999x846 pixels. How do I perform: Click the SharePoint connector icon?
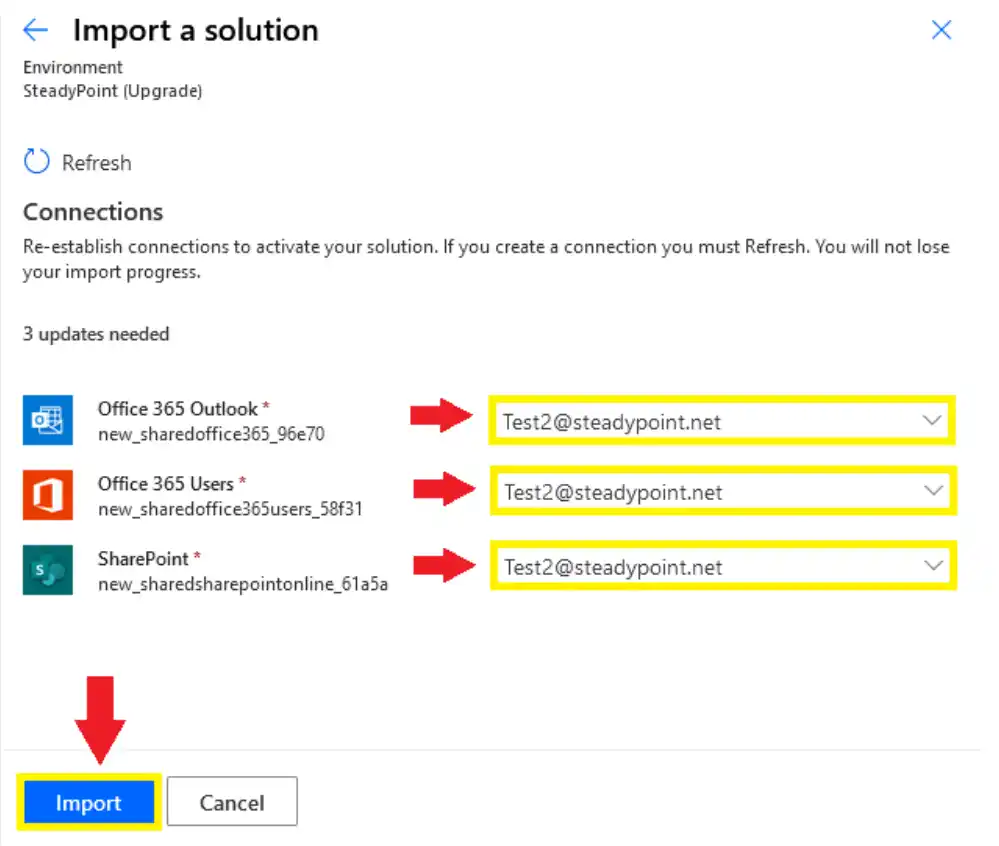click(48, 570)
